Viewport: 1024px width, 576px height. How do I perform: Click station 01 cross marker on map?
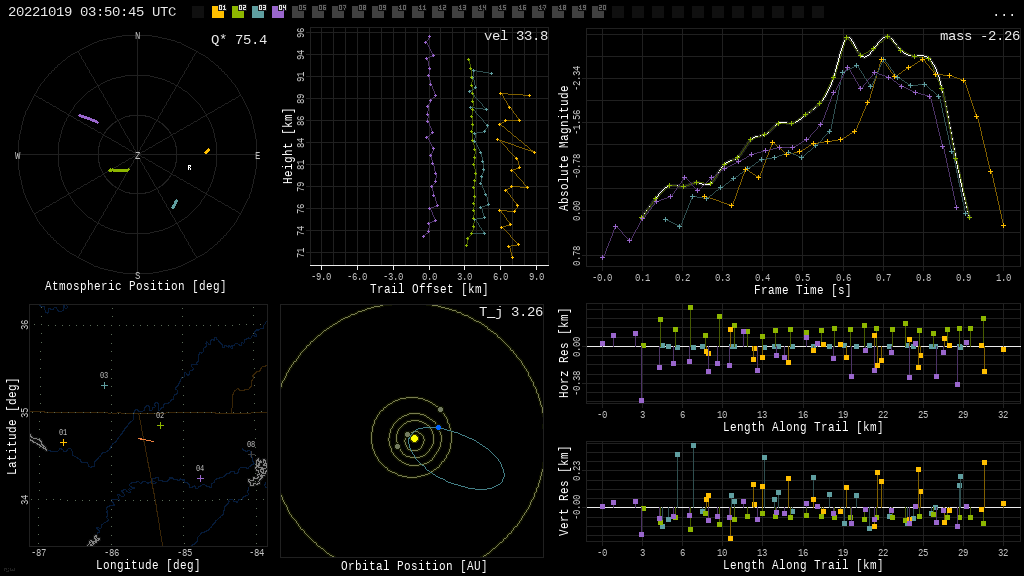click(x=63, y=442)
